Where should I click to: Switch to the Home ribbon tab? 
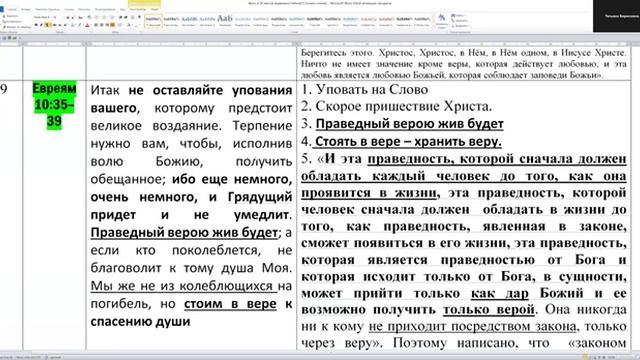pos(11,9)
